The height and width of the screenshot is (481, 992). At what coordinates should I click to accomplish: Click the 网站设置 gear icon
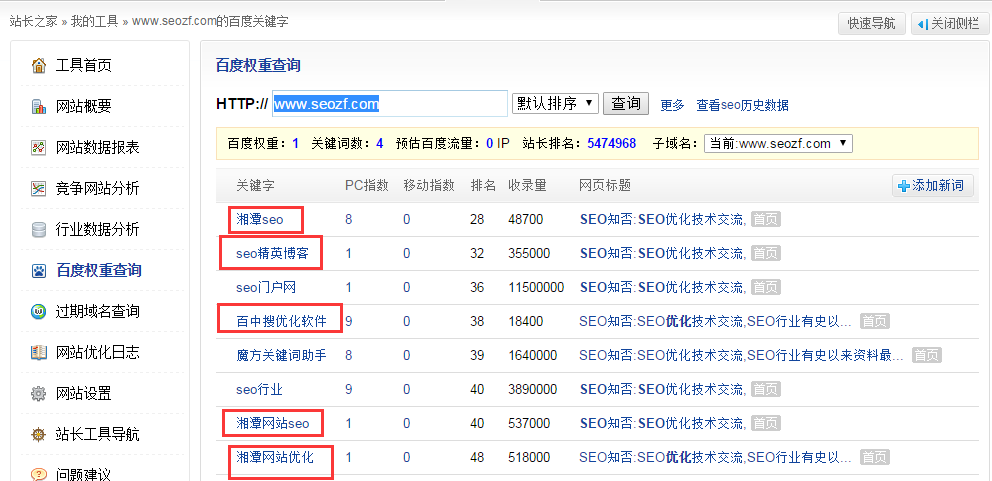coord(39,394)
